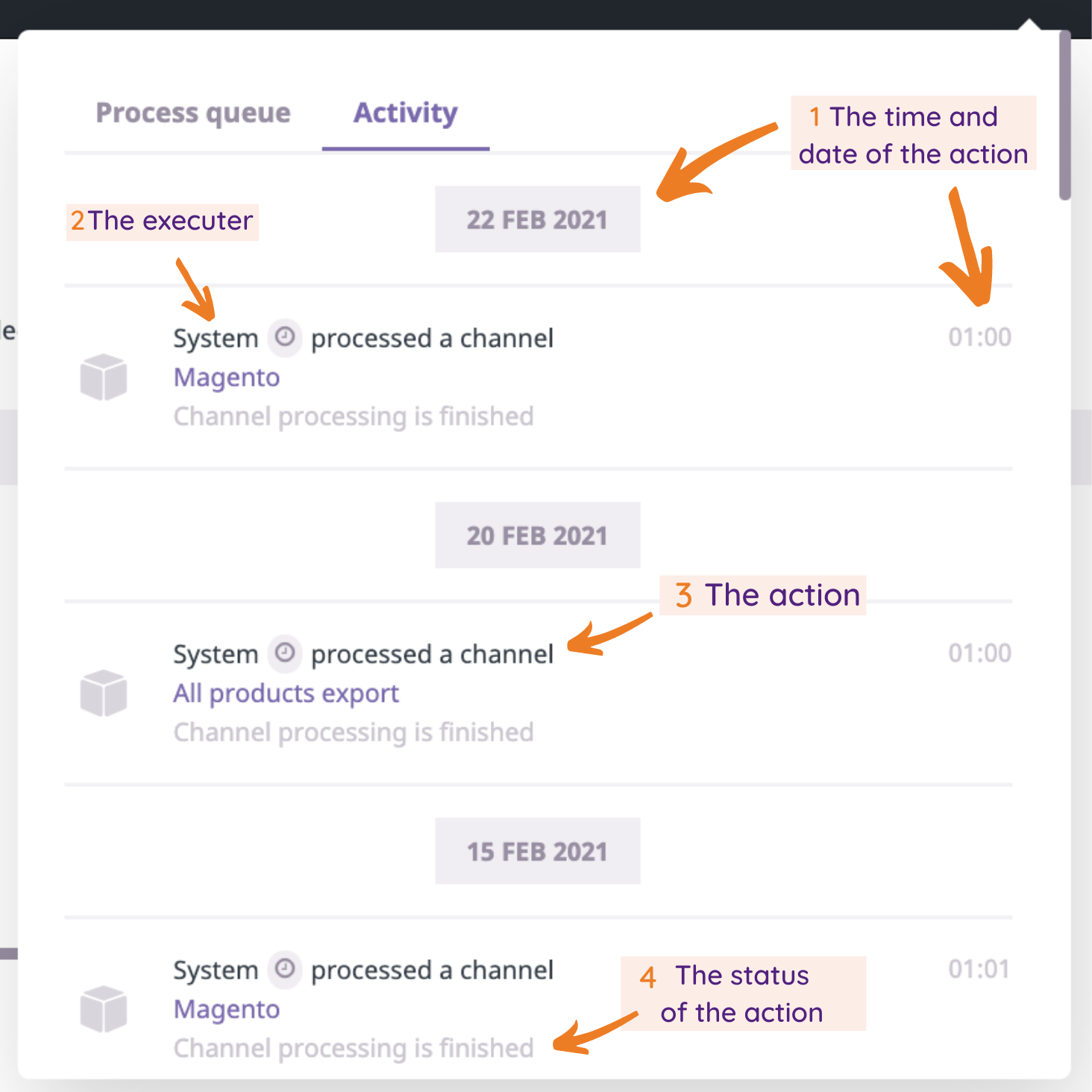Click the 15 FEB 2021 date badge
1092x1092 pixels.
point(537,852)
